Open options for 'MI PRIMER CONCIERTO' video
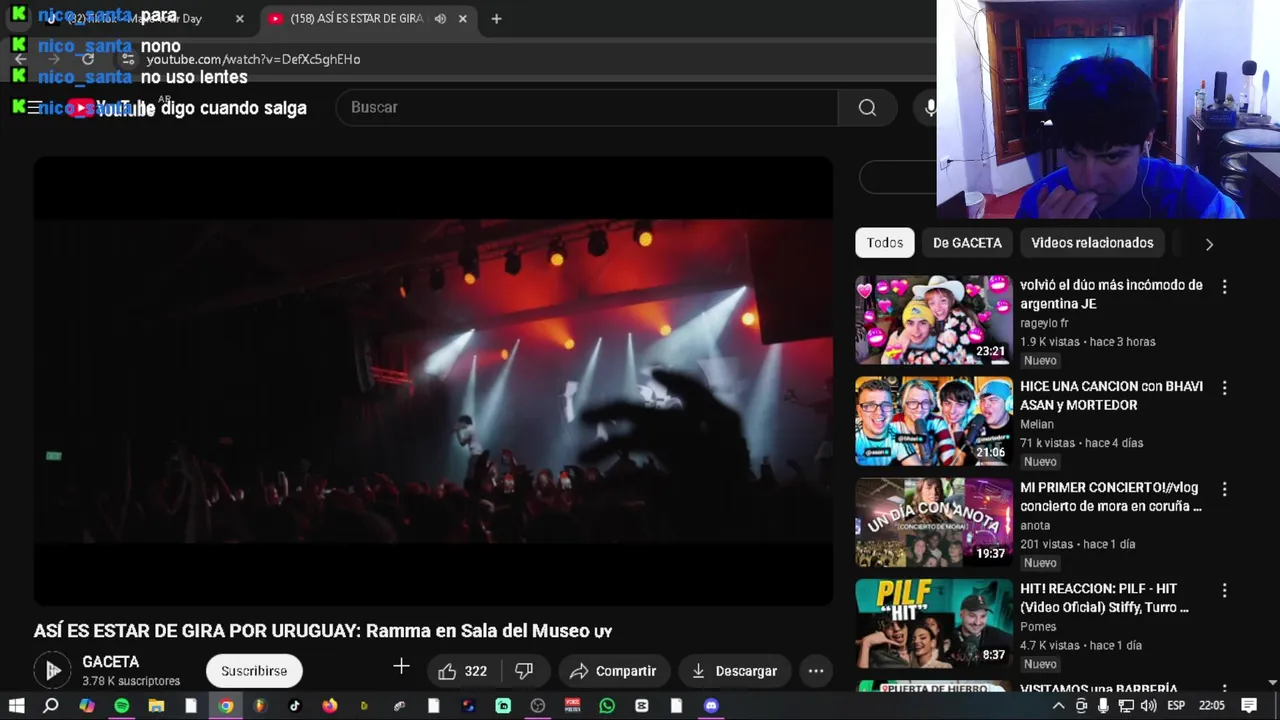 [x=1224, y=489]
